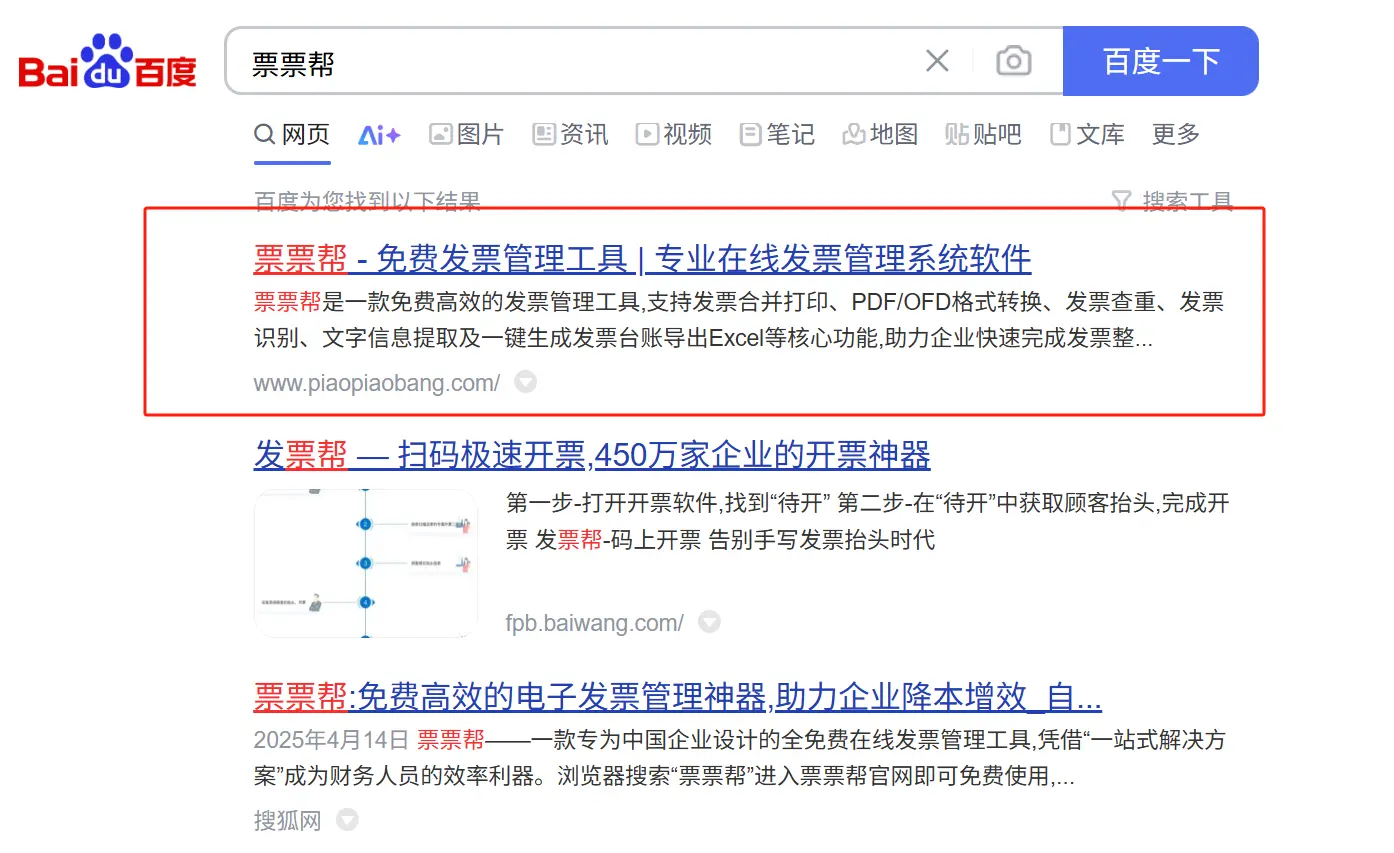Open the 地图 tab
1394x853 pixels.
(880, 135)
